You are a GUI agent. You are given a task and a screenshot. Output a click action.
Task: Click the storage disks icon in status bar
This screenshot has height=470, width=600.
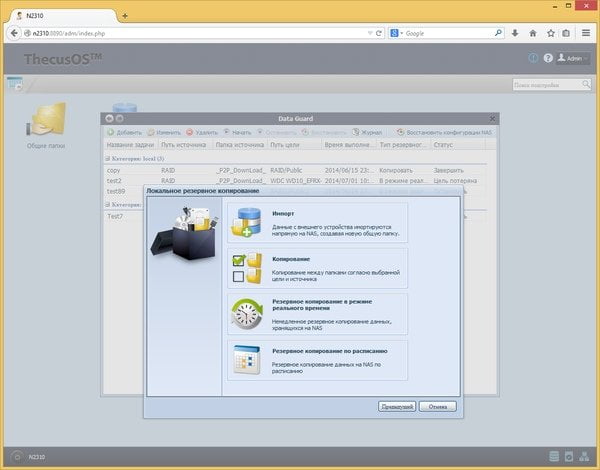[x=554, y=456]
